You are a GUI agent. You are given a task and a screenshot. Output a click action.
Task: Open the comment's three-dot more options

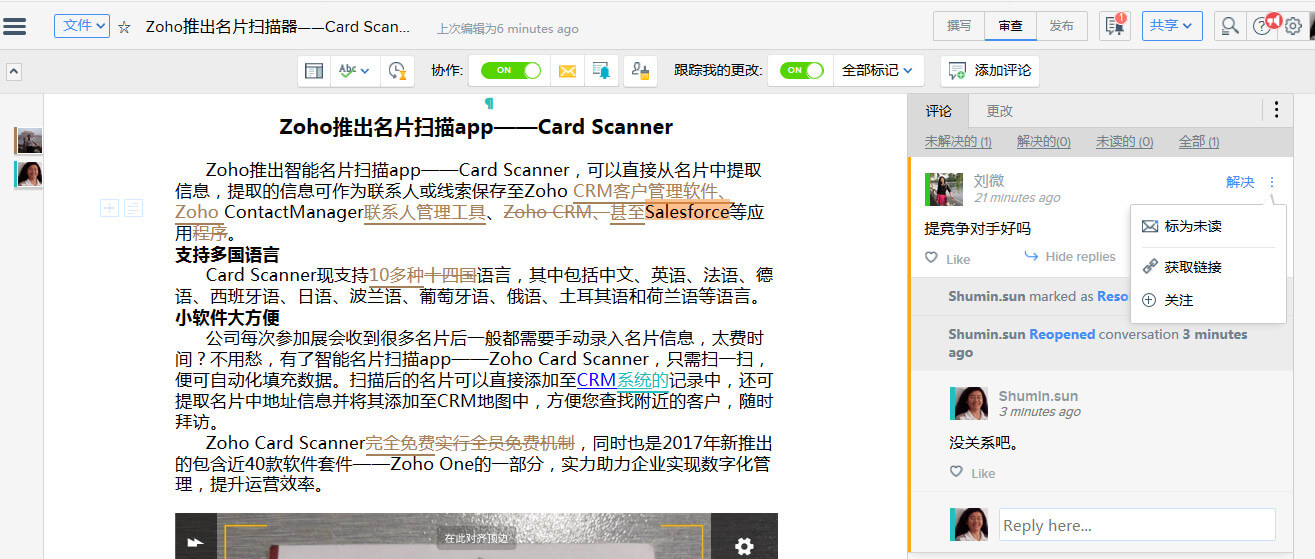coord(1272,182)
